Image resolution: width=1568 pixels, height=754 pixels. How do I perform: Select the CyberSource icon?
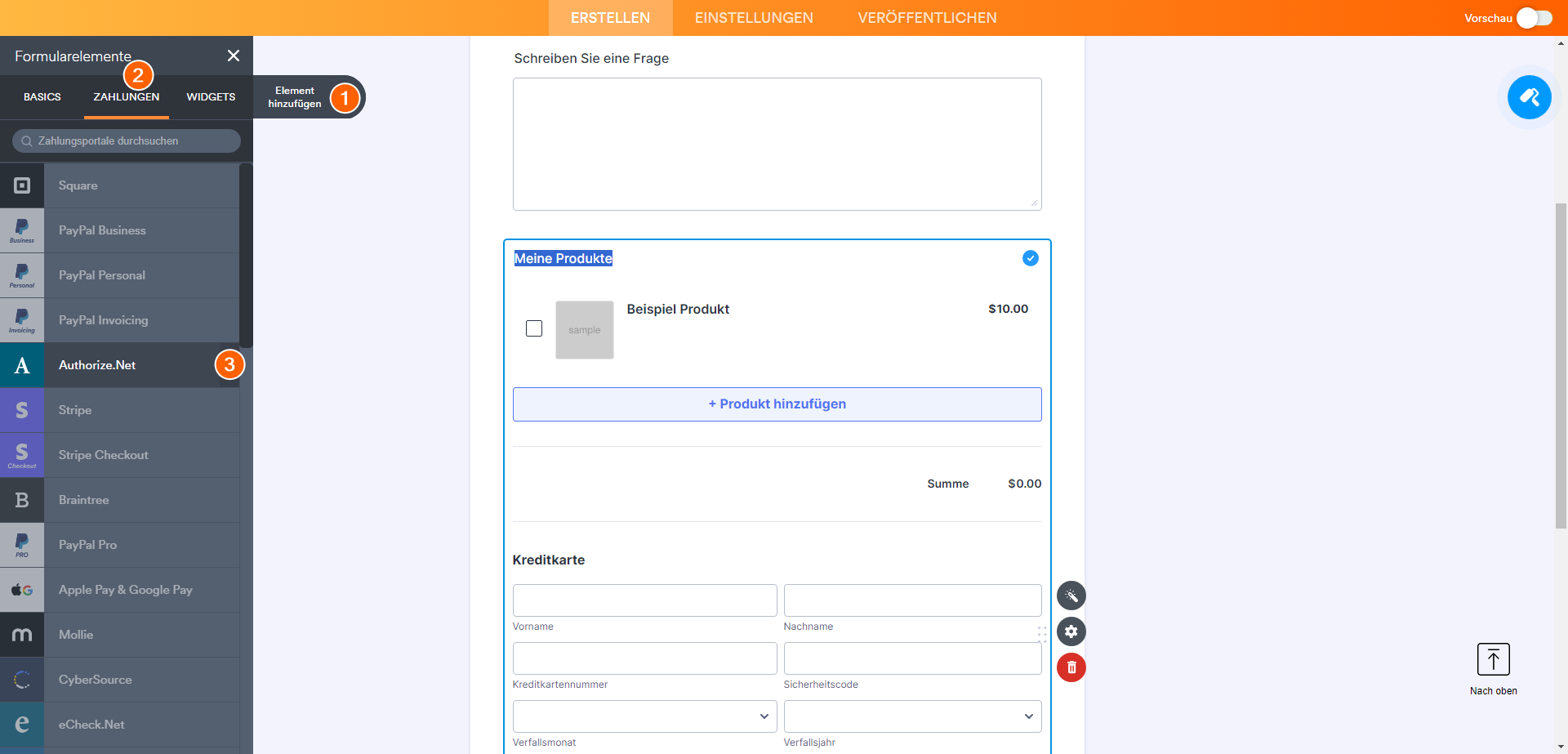(x=22, y=680)
